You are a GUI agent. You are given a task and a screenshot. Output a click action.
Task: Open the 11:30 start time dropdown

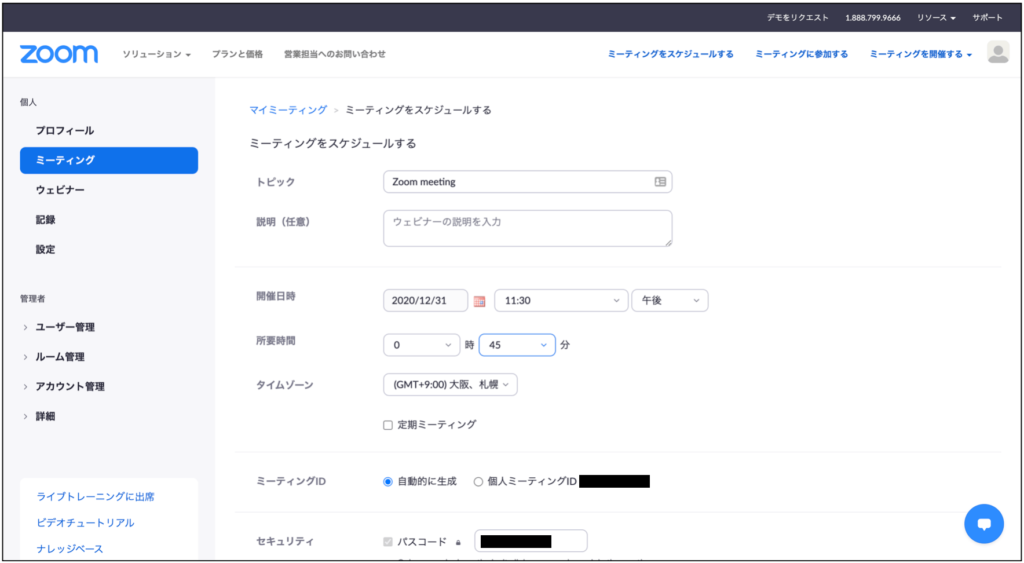tap(560, 300)
